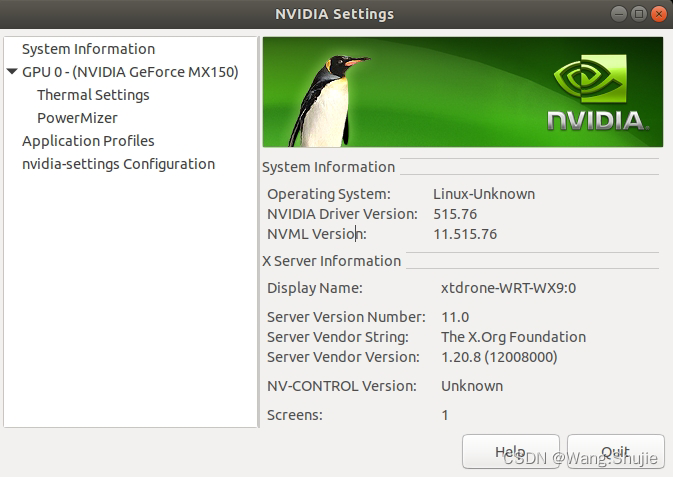Image resolution: width=673 pixels, height=477 pixels.
Task: Click server version number 11.0
Action: click(x=455, y=317)
